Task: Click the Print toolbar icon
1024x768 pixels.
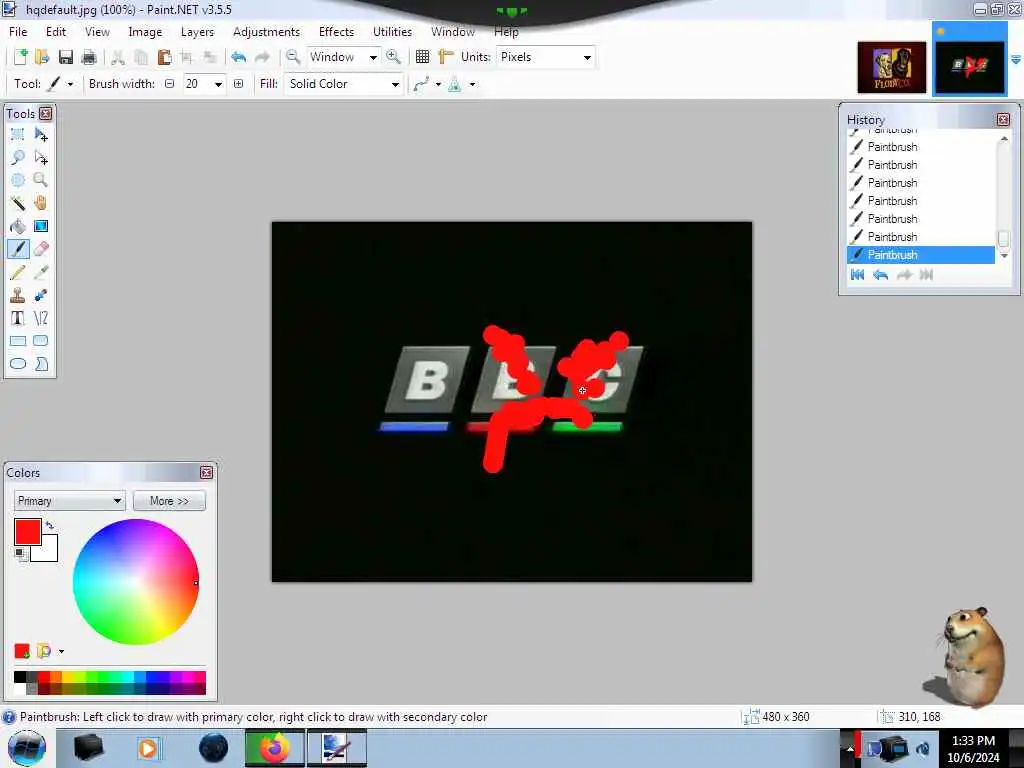Action: click(89, 57)
